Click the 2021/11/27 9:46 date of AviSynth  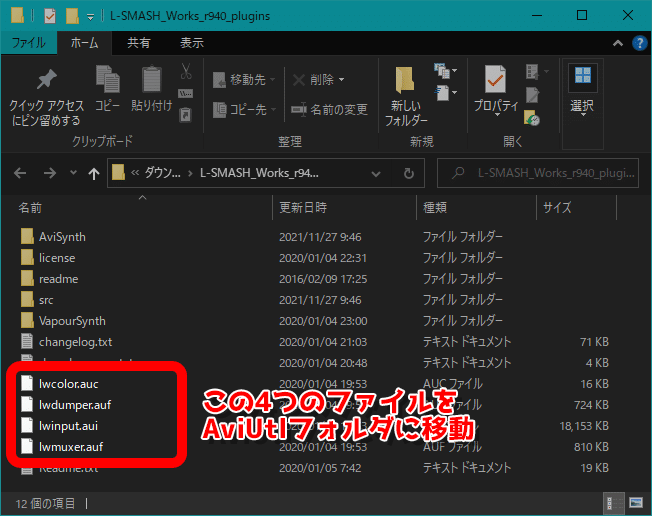click(320, 237)
